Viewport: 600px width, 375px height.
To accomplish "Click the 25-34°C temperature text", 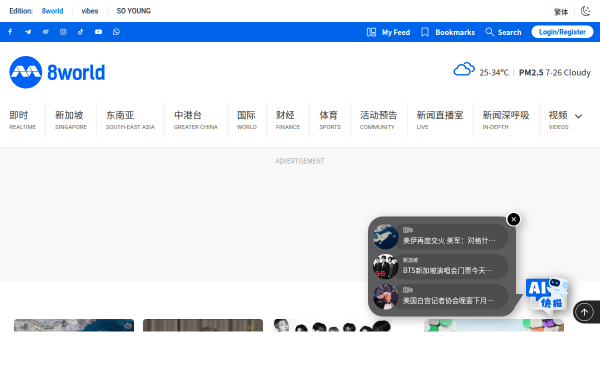I will [494, 73].
